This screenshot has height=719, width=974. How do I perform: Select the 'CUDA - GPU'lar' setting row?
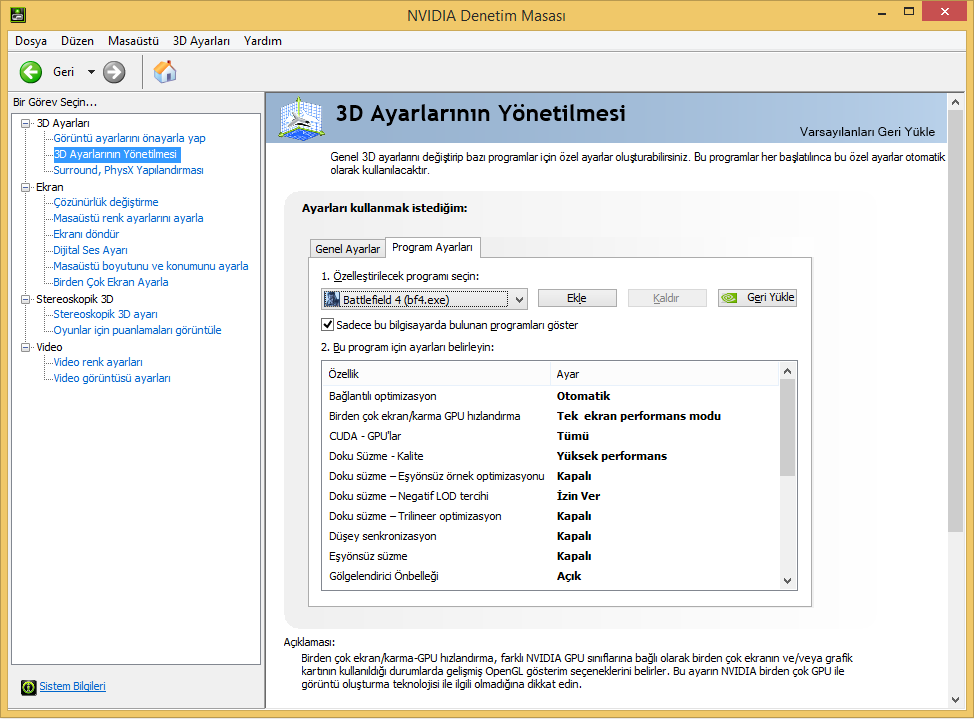tap(550, 436)
